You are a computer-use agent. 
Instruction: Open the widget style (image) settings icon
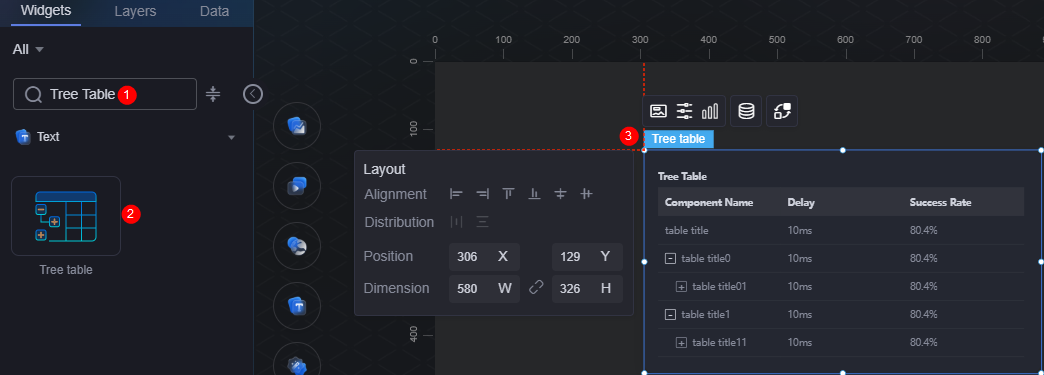point(658,111)
